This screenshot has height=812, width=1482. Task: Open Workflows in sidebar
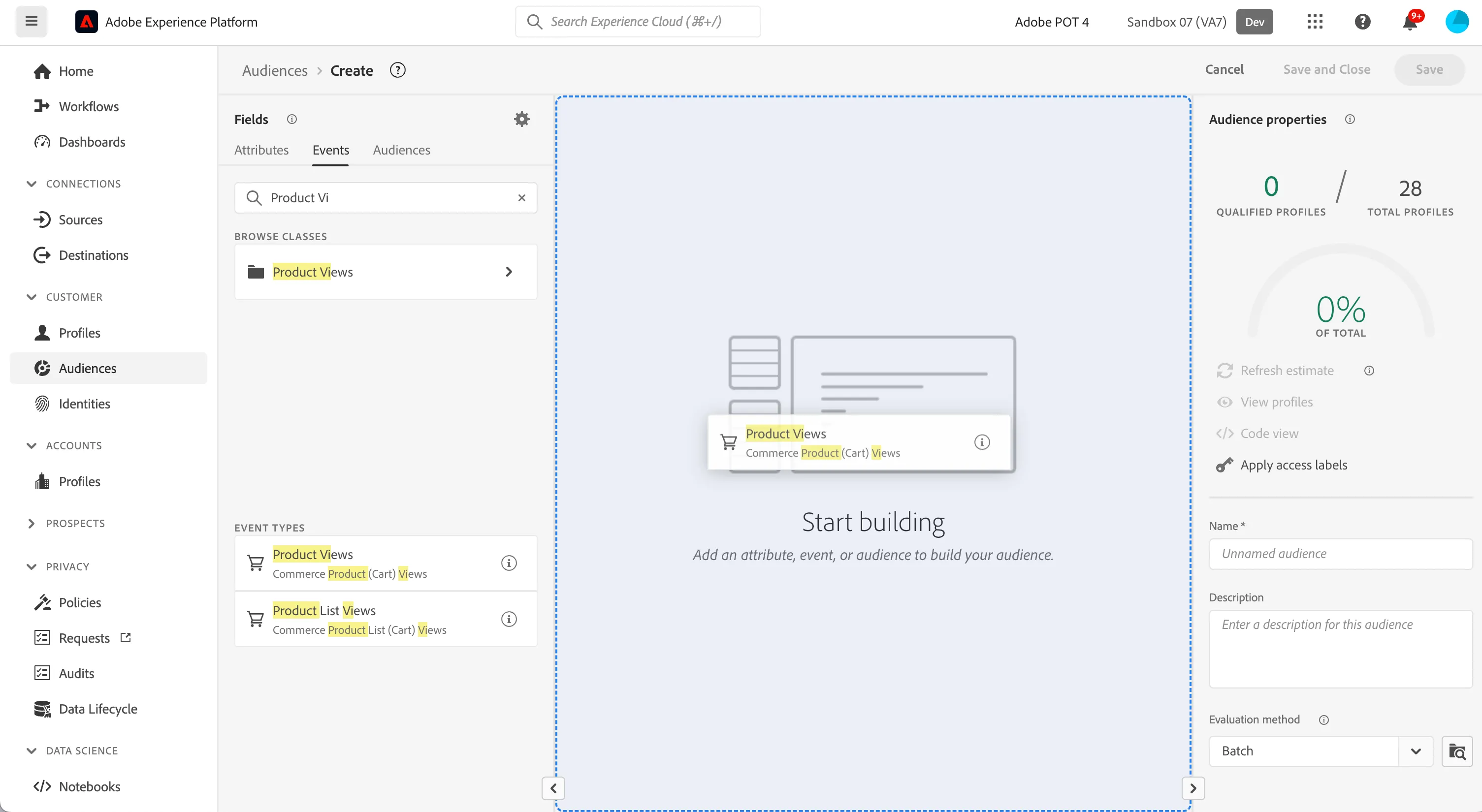89,106
